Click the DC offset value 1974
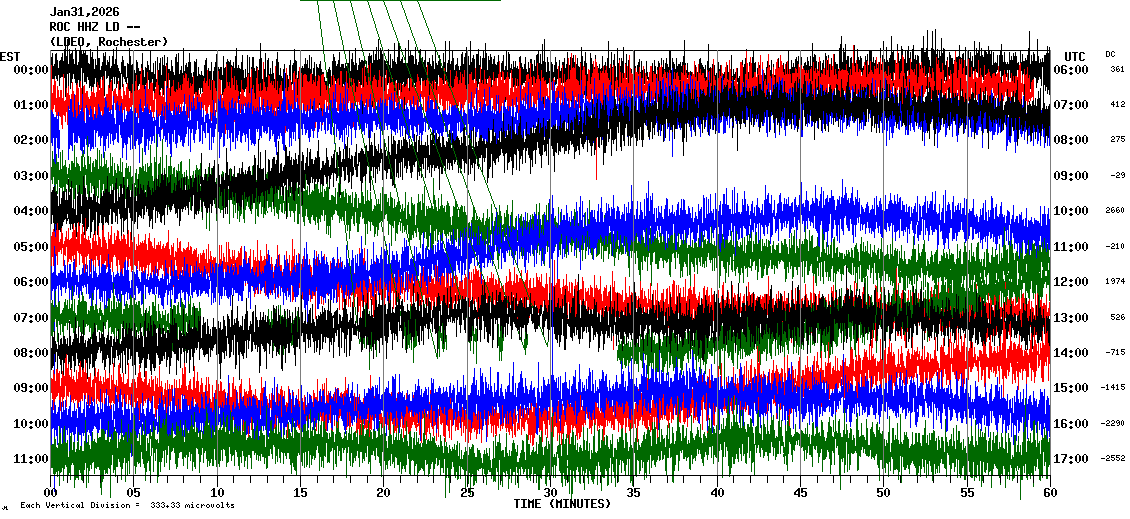This screenshot has width=1130, height=519. (1115, 282)
